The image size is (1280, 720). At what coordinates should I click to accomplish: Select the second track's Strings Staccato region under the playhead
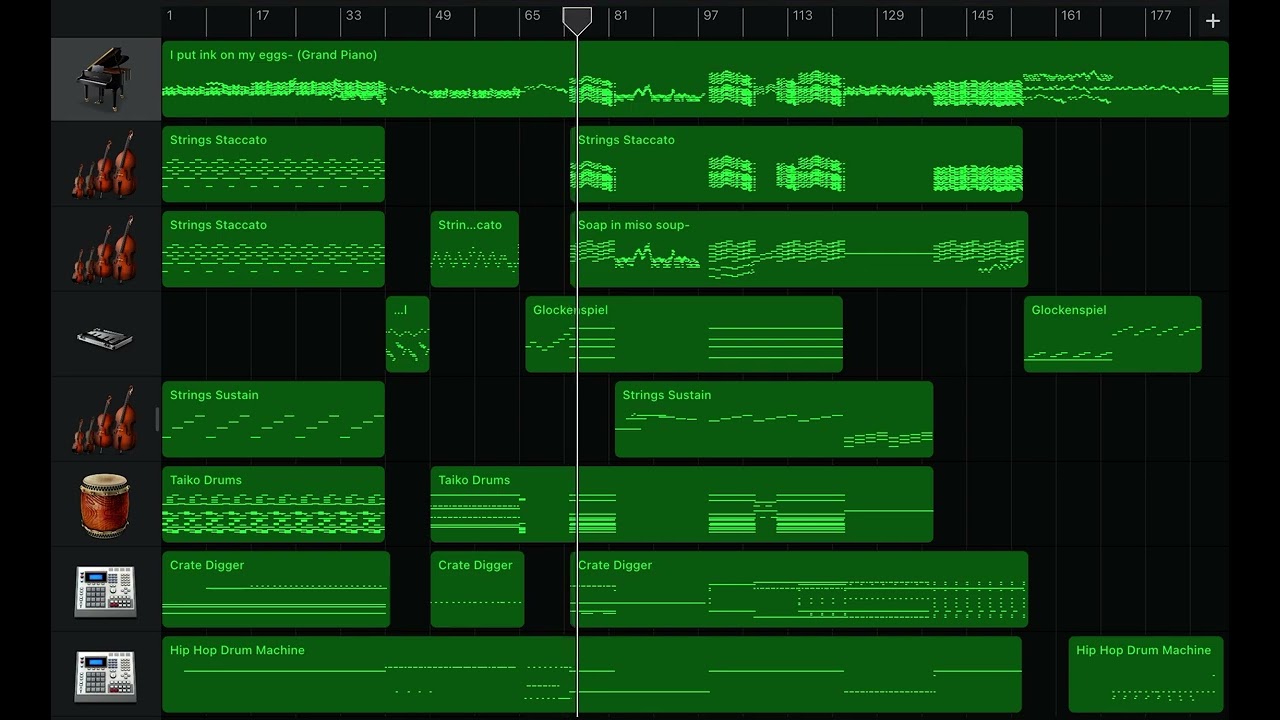796,164
